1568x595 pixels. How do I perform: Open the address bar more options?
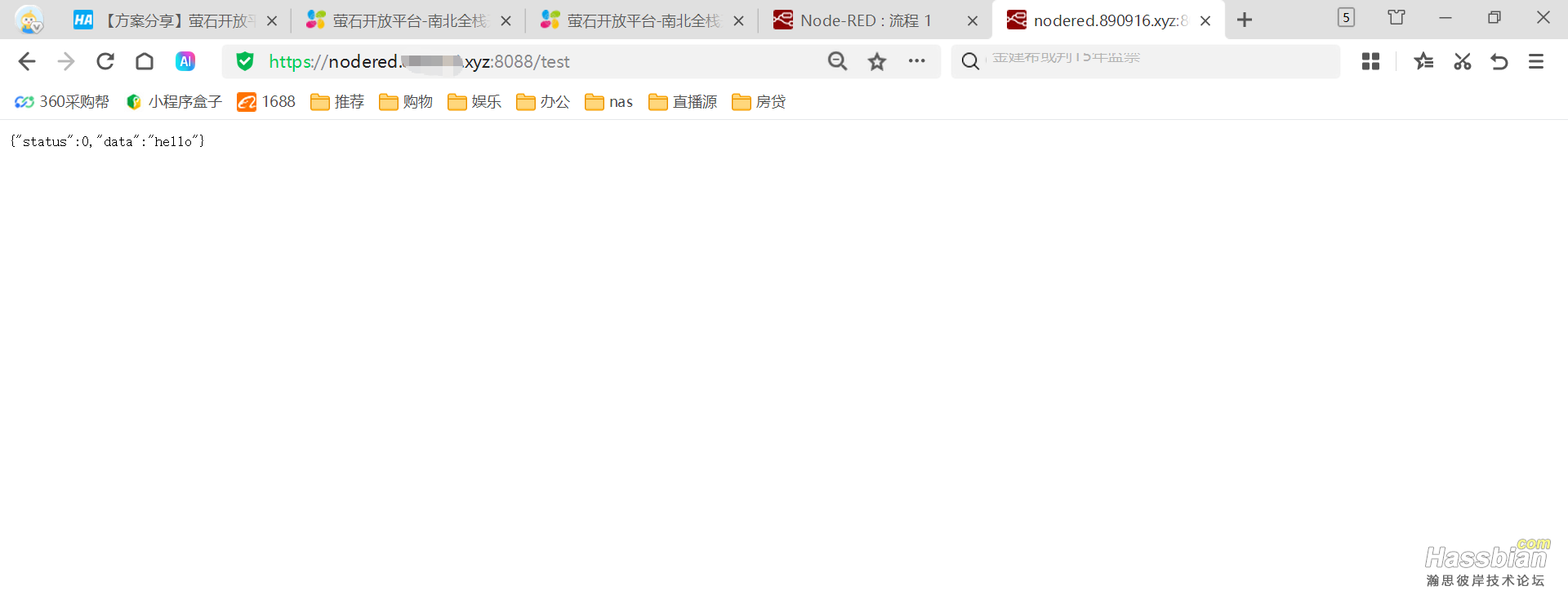pyautogui.click(x=917, y=61)
